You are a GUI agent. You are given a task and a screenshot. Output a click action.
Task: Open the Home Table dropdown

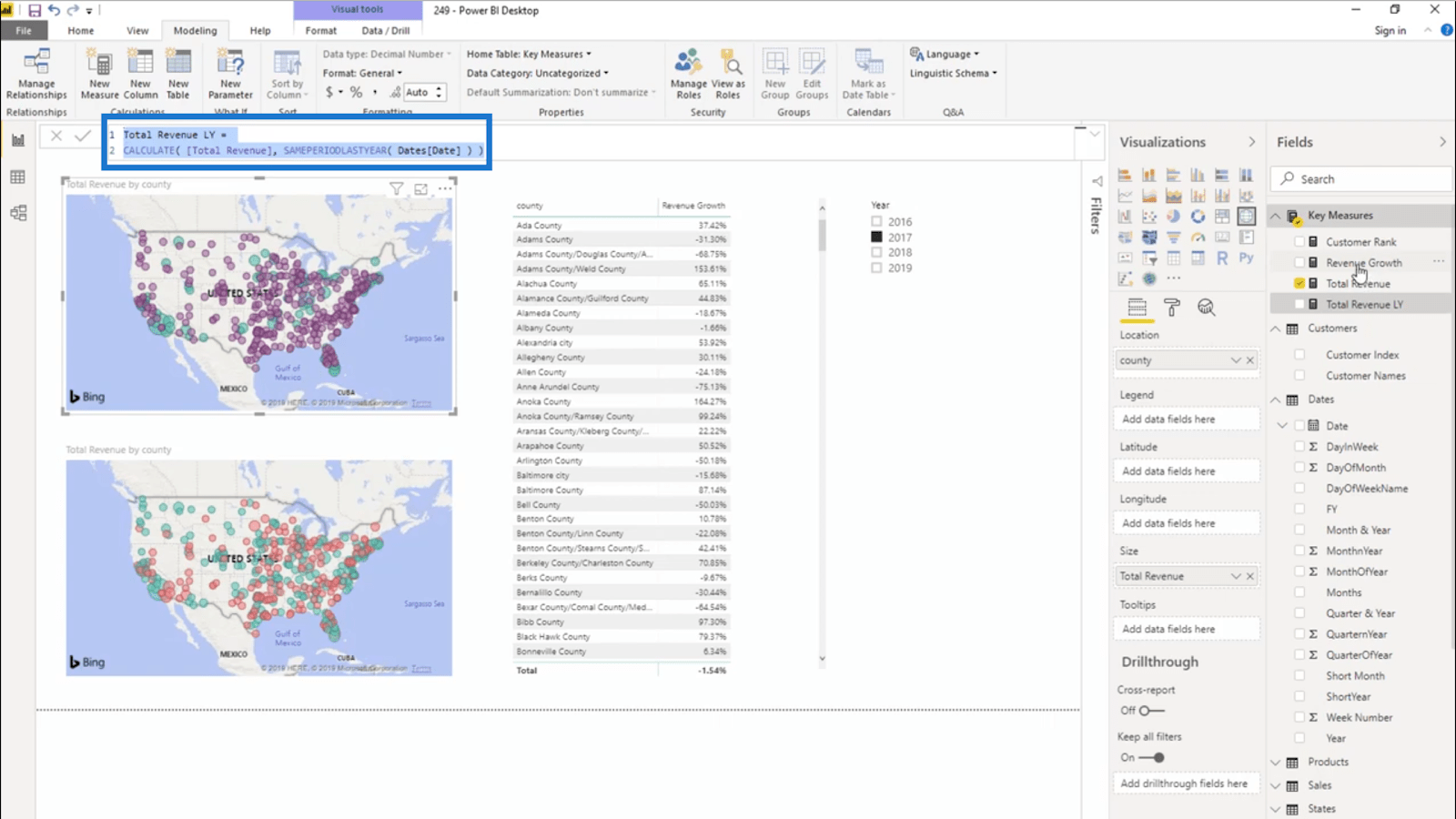click(x=529, y=54)
